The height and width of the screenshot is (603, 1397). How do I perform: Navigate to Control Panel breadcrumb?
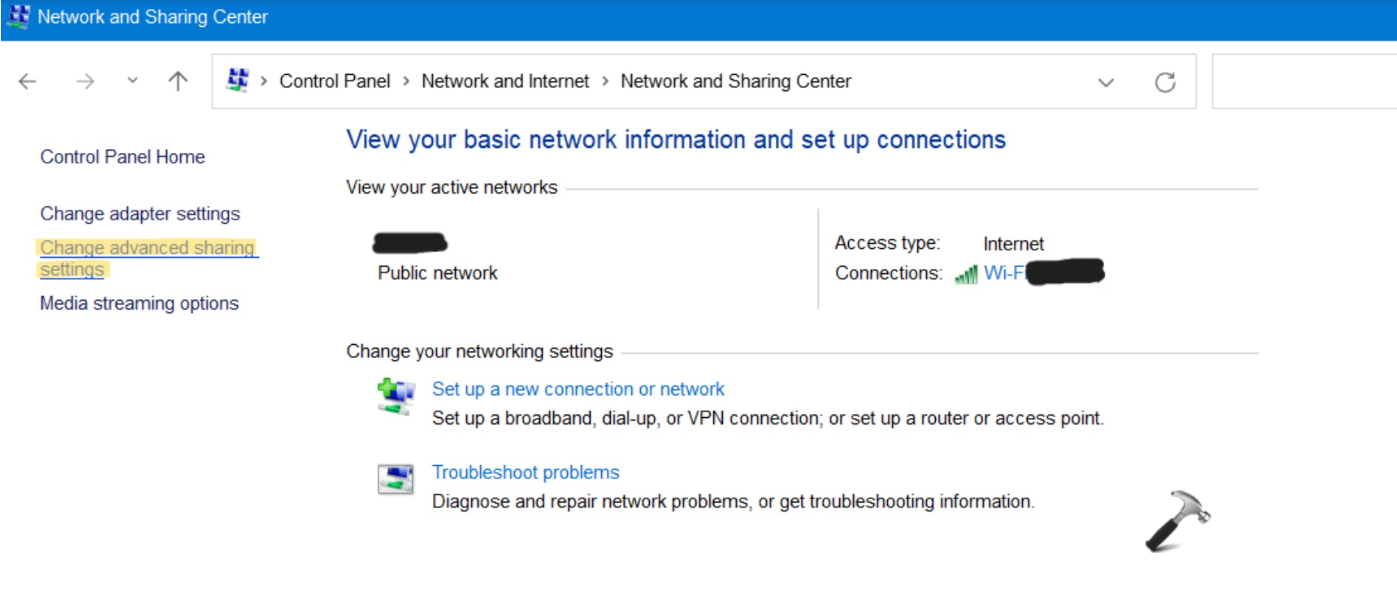pos(334,82)
